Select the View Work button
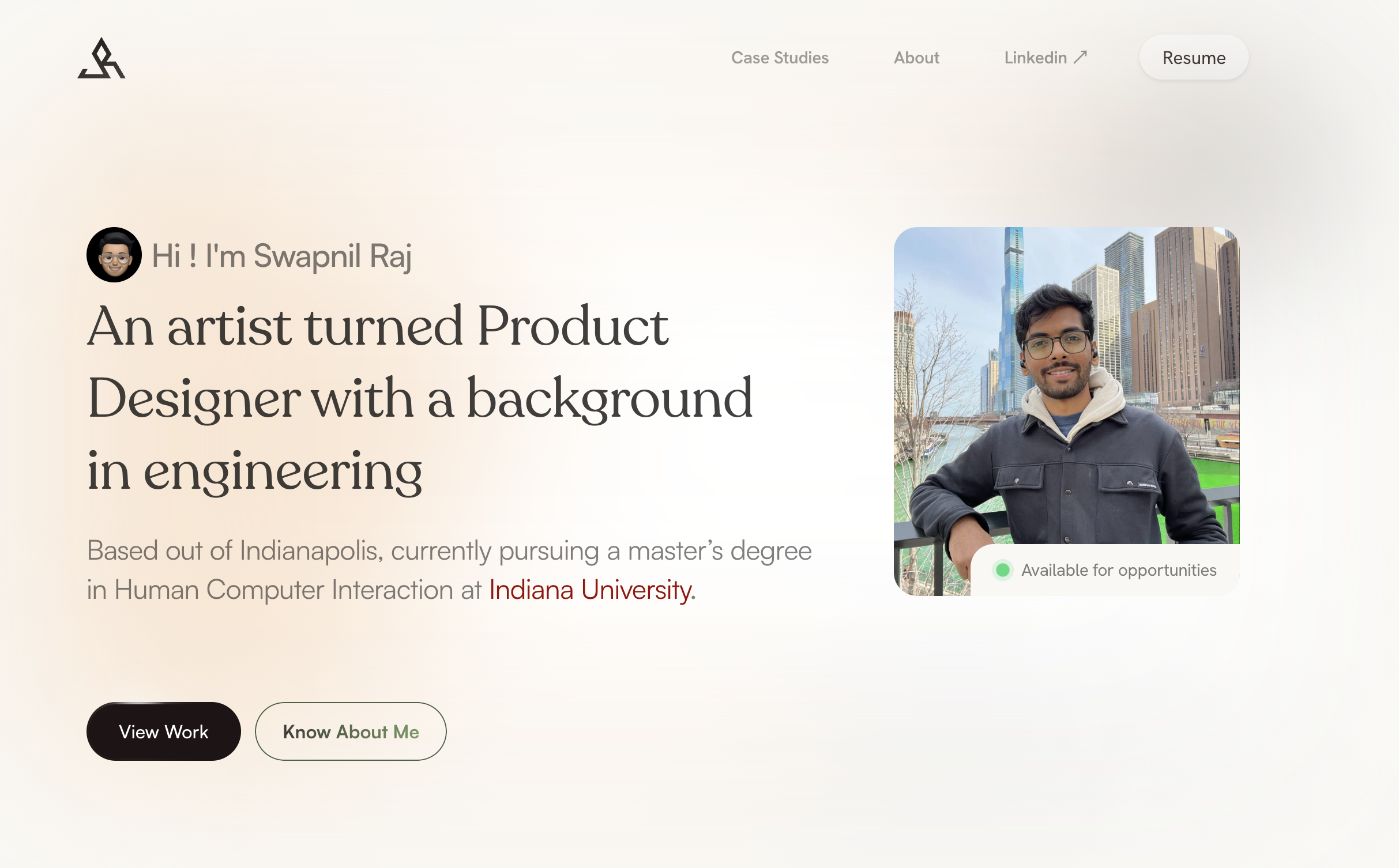1399x868 pixels. click(164, 731)
